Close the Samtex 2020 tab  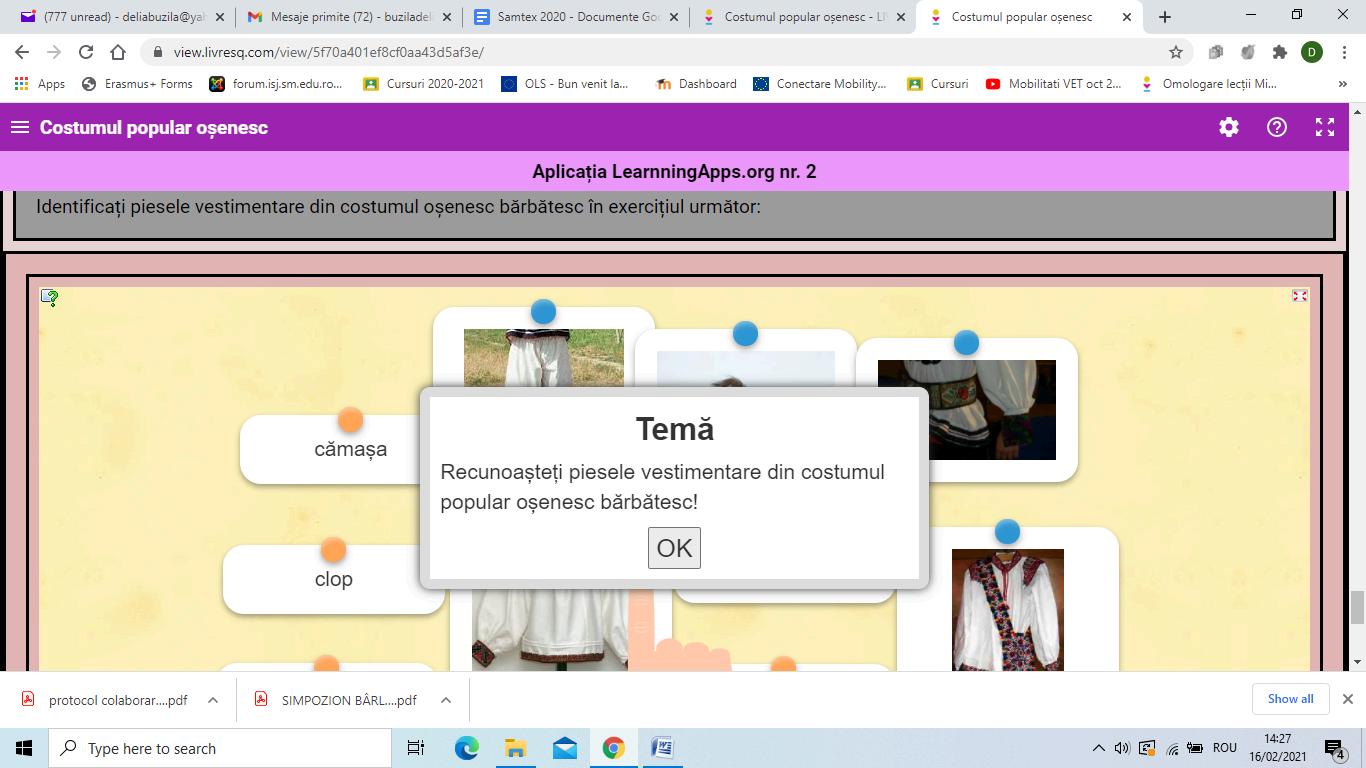point(673,17)
